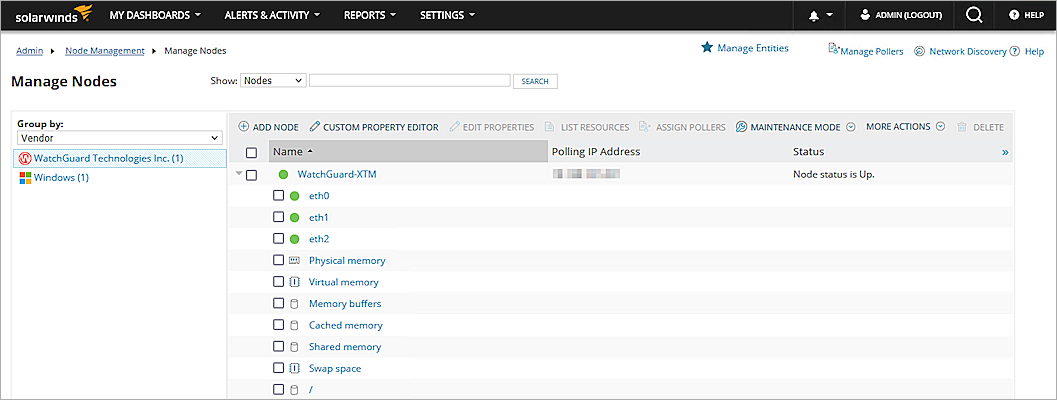Image resolution: width=1057 pixels, height=400 pixels.
Task: Collapse the WatchGuard-XTM node tree
Action: [x=239, y=175]
